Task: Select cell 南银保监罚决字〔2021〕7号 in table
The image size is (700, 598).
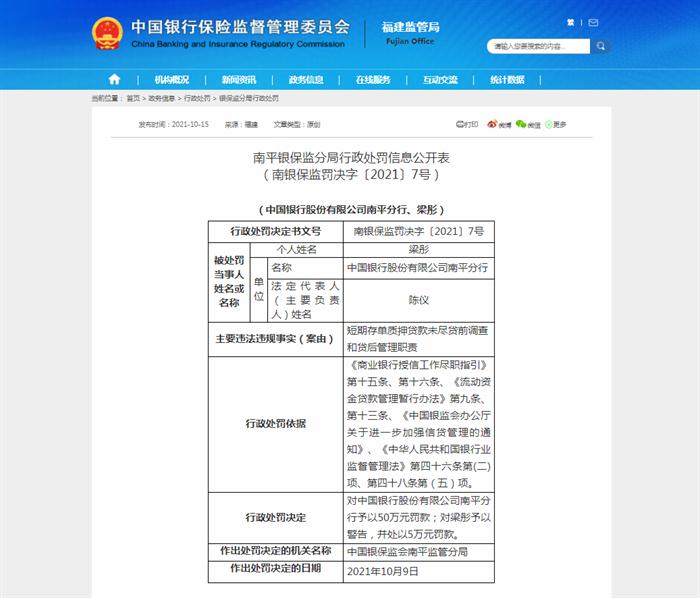Action: click(x=419, y=231)
